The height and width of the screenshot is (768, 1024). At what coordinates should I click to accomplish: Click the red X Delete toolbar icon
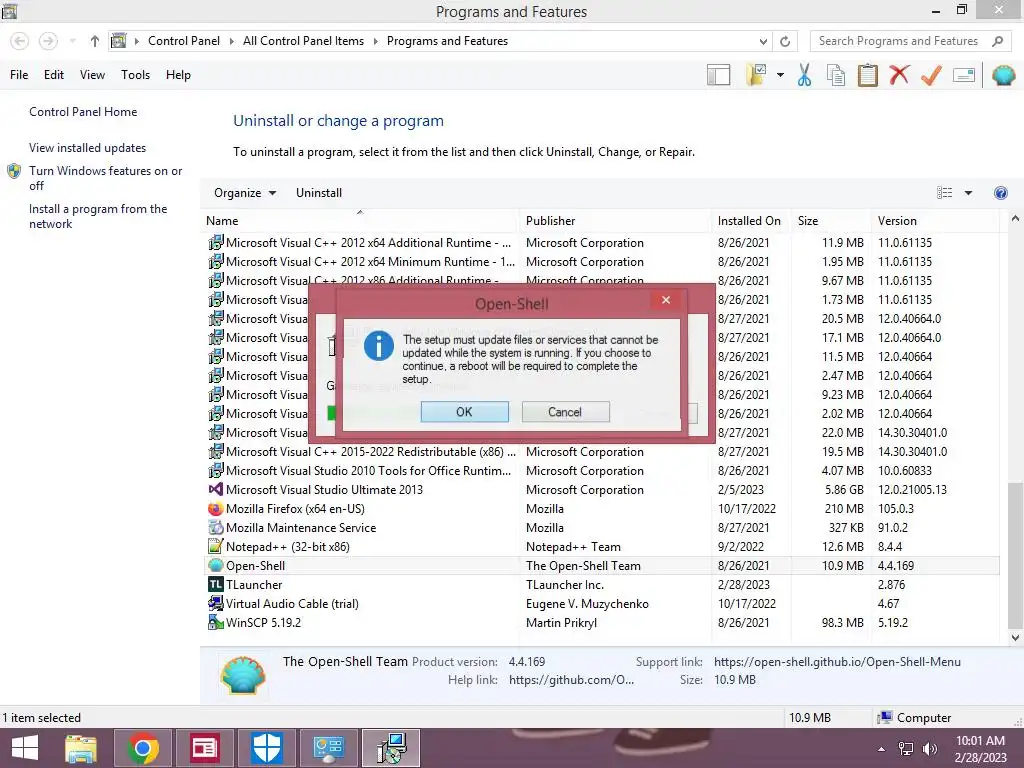tap(899, 75)
